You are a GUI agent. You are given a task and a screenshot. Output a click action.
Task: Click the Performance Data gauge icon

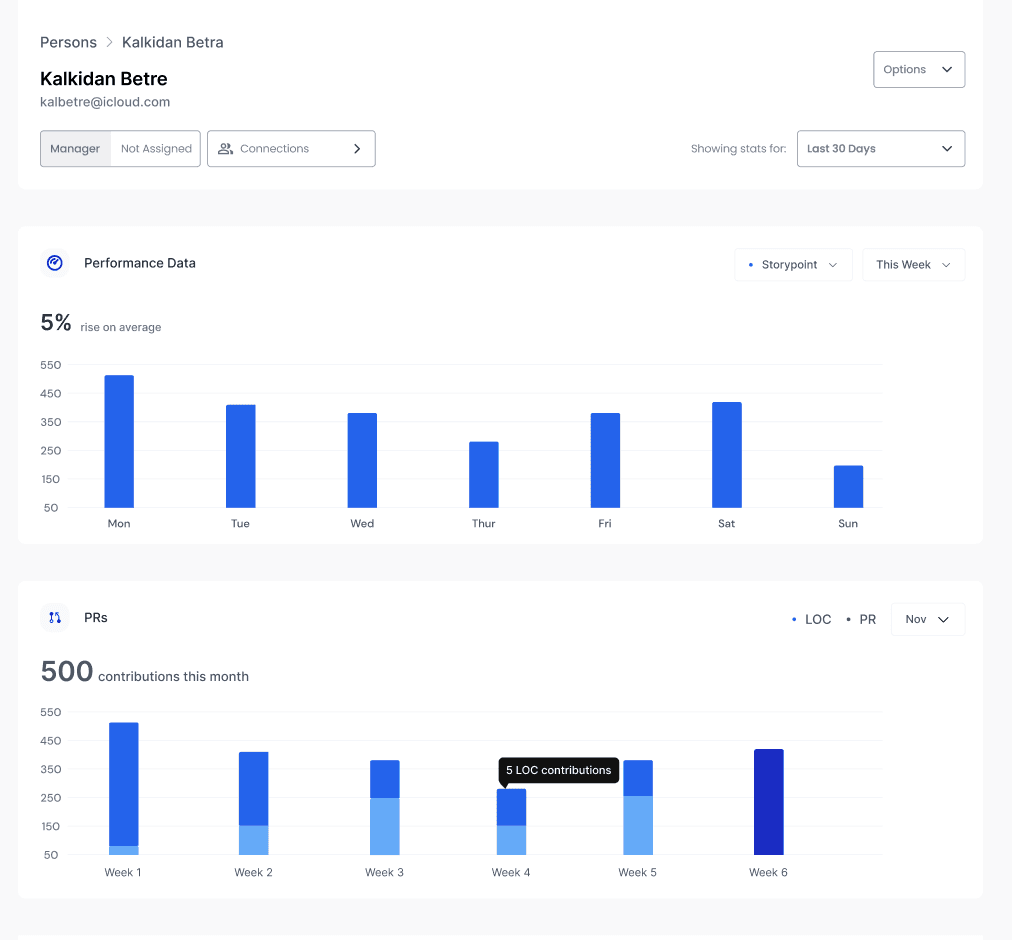pyautogui.click(x=55, y=263)
